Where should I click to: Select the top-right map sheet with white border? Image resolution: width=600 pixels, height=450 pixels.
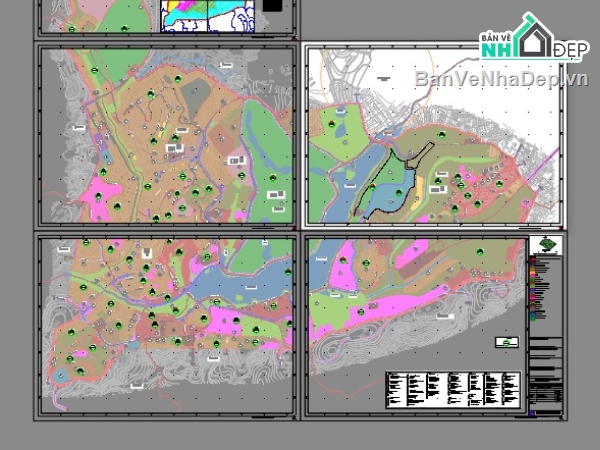(x=432, y=135)
